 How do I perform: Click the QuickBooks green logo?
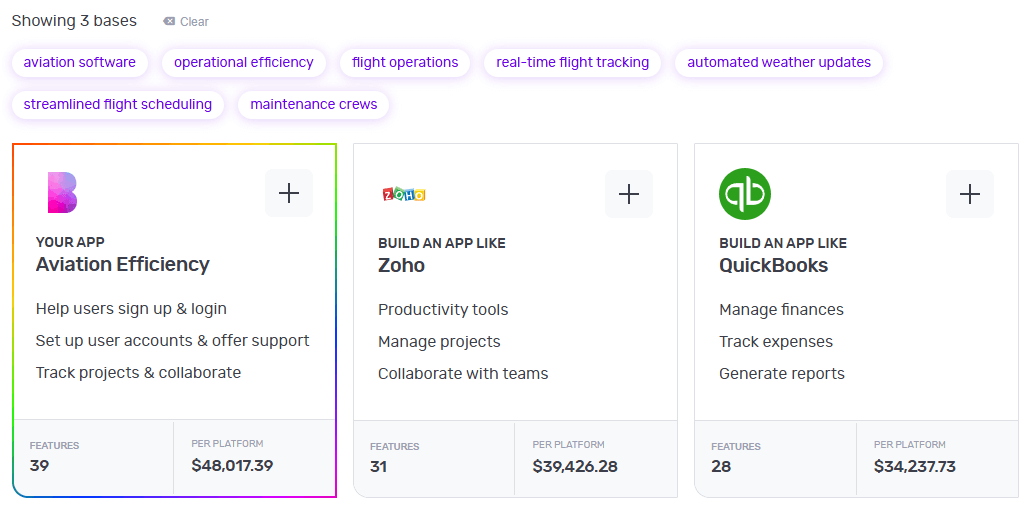[x=744, y=194]
